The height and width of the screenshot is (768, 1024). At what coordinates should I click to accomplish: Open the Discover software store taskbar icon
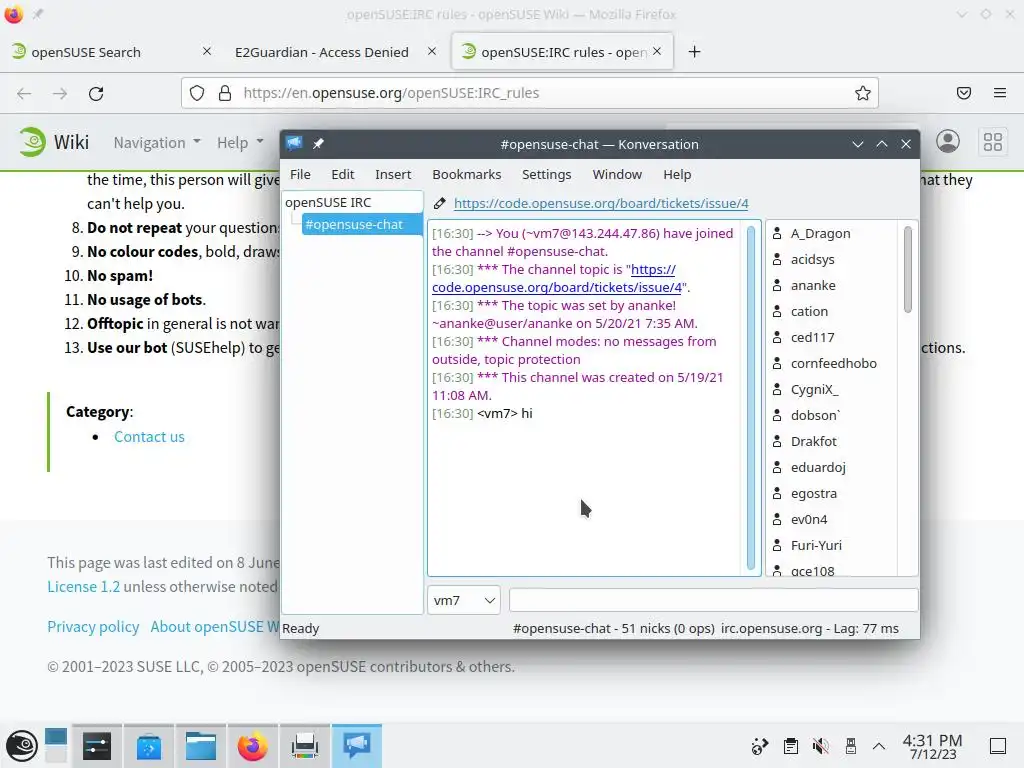pos(149,746)
